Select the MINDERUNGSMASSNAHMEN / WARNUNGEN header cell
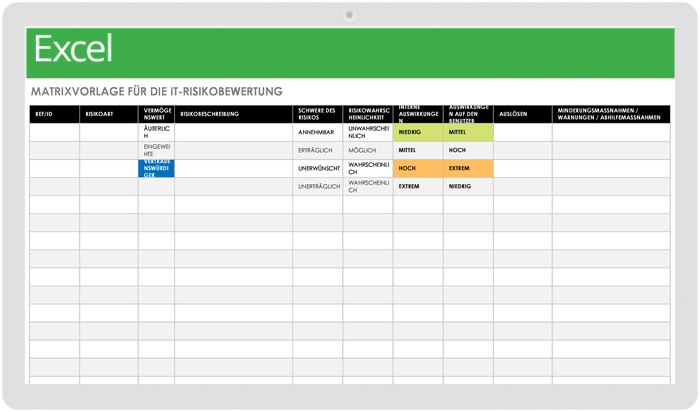 [611, 114]
